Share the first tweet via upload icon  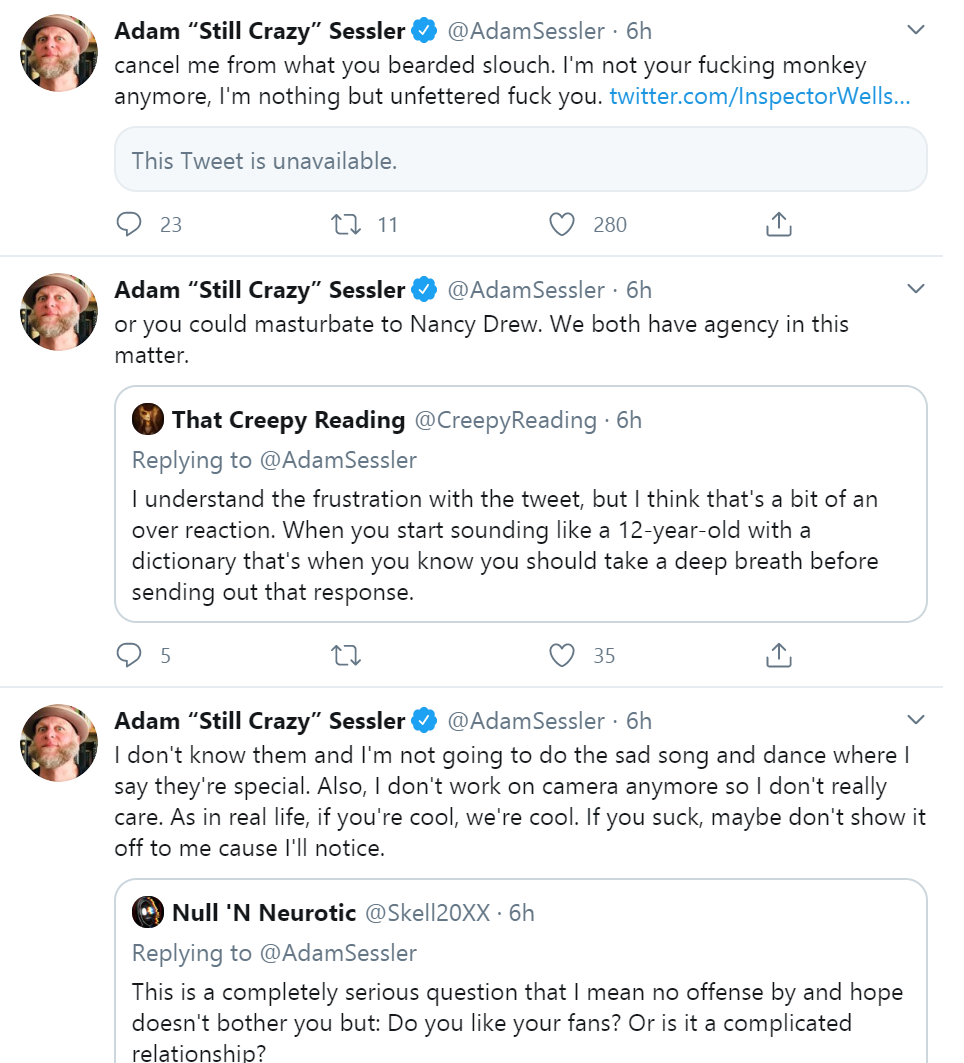click(778, 224)
